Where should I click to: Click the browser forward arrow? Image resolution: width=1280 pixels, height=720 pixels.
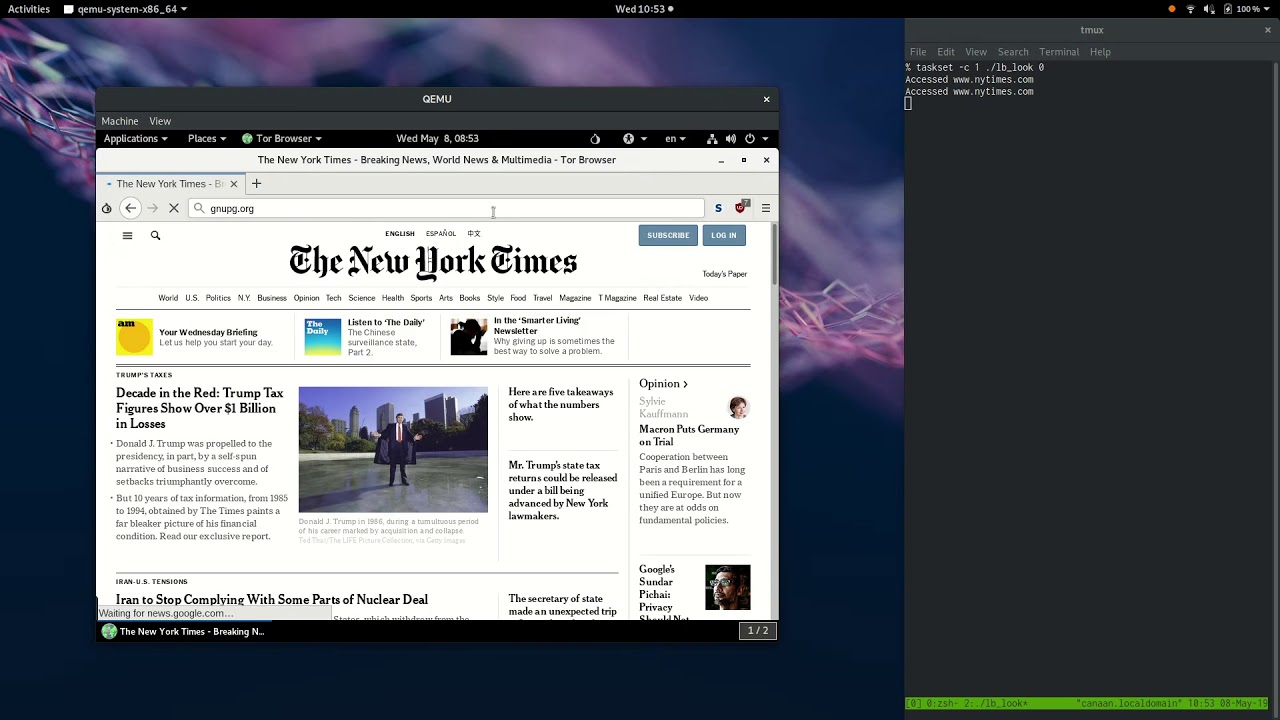point(152,208)
